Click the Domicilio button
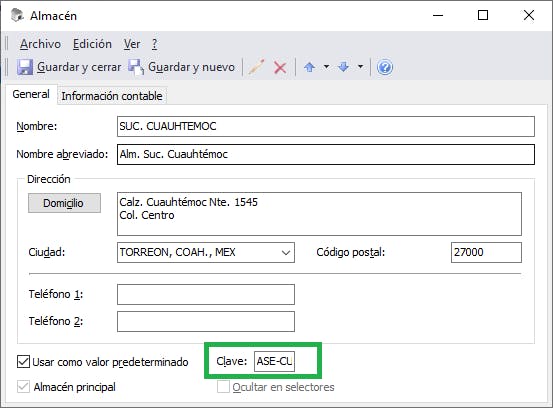 [x=64, y=203]
